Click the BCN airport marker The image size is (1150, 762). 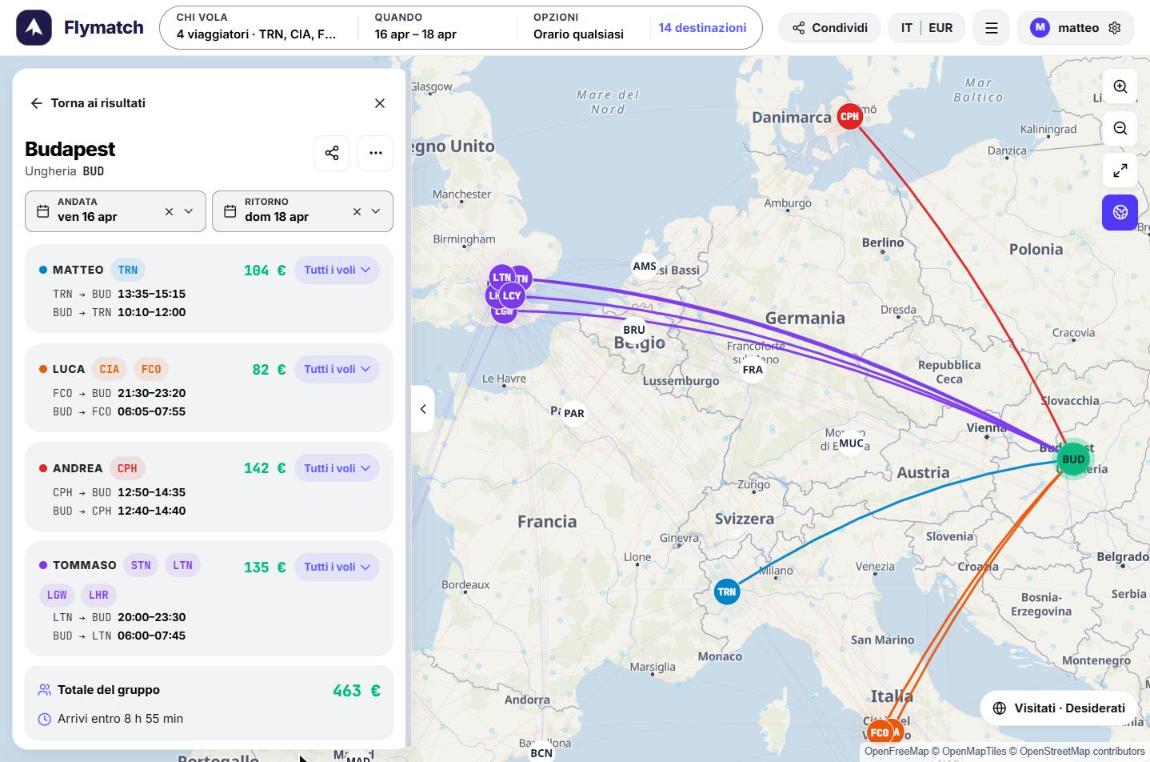click(541, 753)
